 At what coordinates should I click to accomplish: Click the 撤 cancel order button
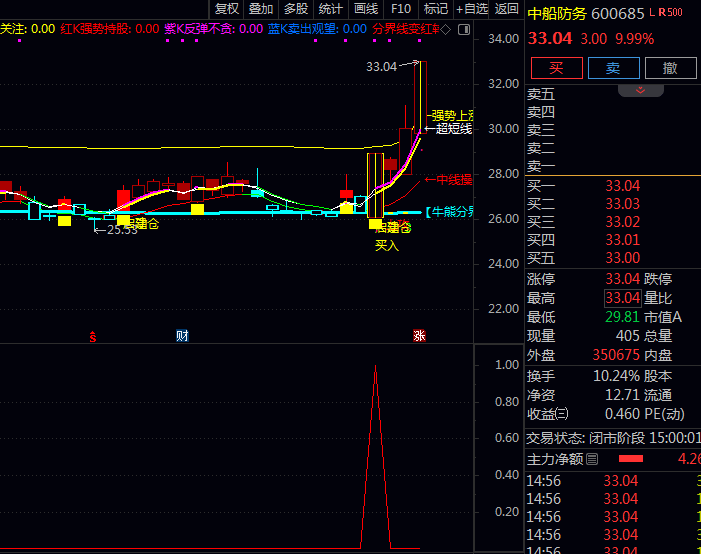coord(670,68)
